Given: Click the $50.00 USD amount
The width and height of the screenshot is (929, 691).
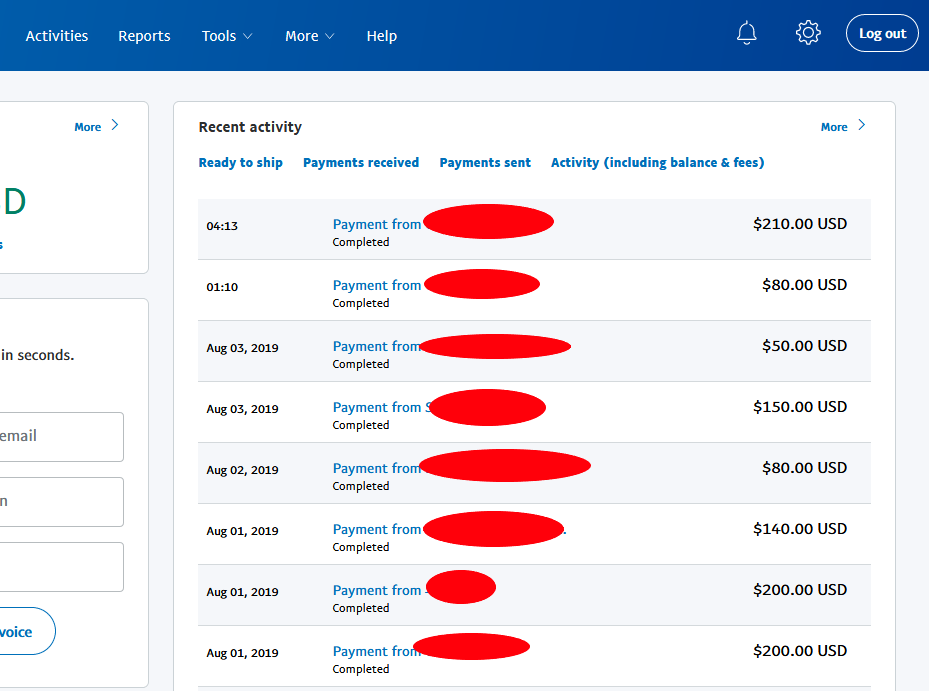Looking at the screenshot, I should (805, 346).
